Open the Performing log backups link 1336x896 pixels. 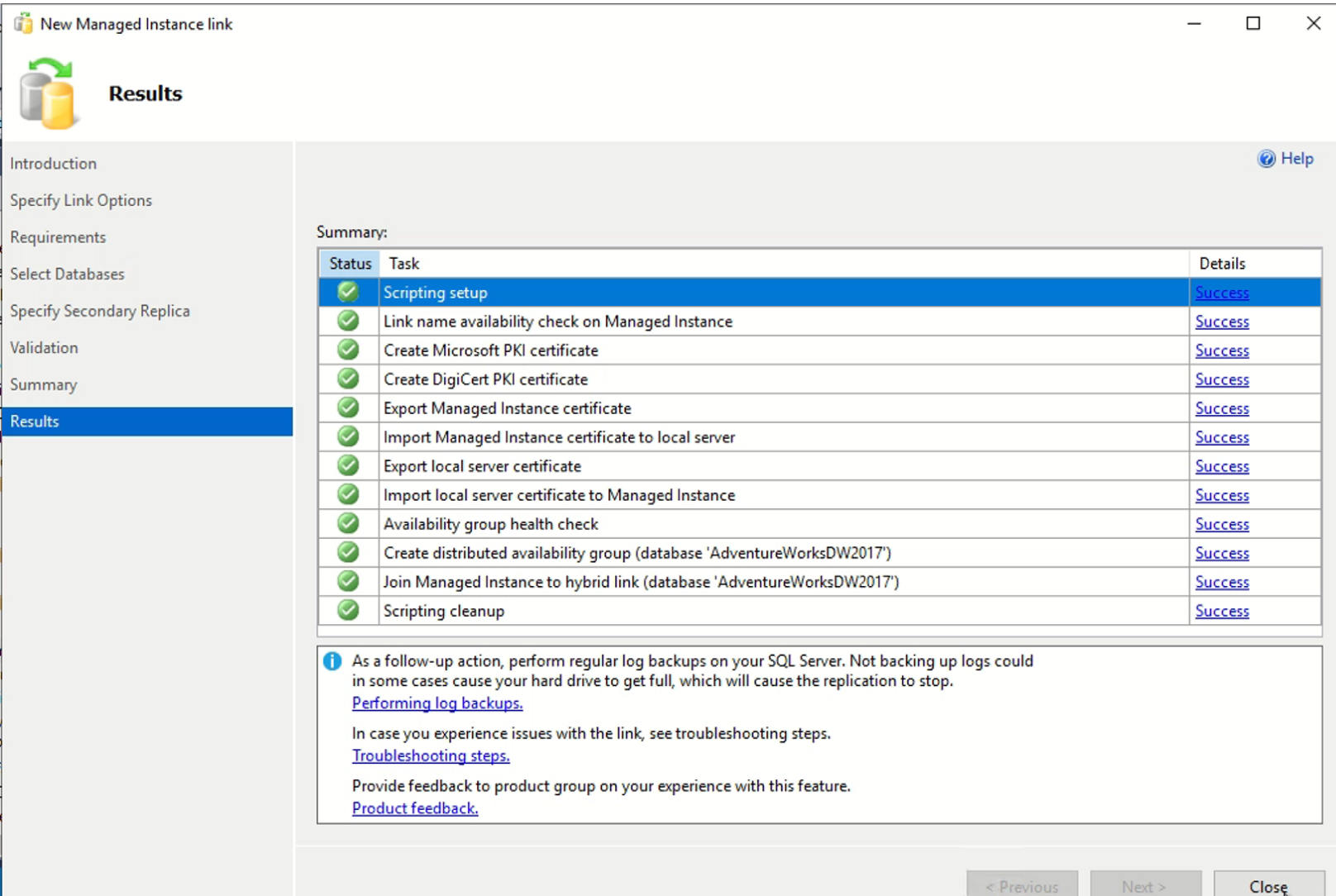click(437, 703)
